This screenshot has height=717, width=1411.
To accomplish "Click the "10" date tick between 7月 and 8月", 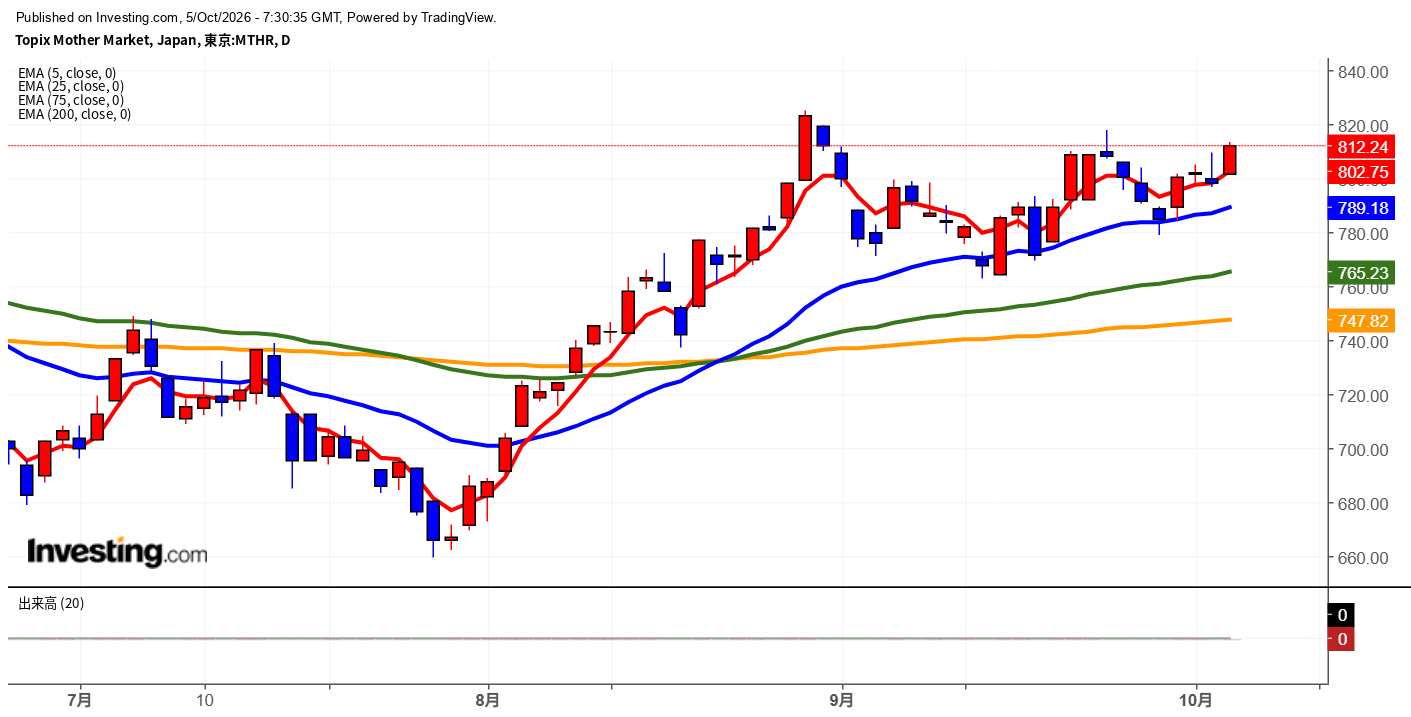I will coord(204,700).
